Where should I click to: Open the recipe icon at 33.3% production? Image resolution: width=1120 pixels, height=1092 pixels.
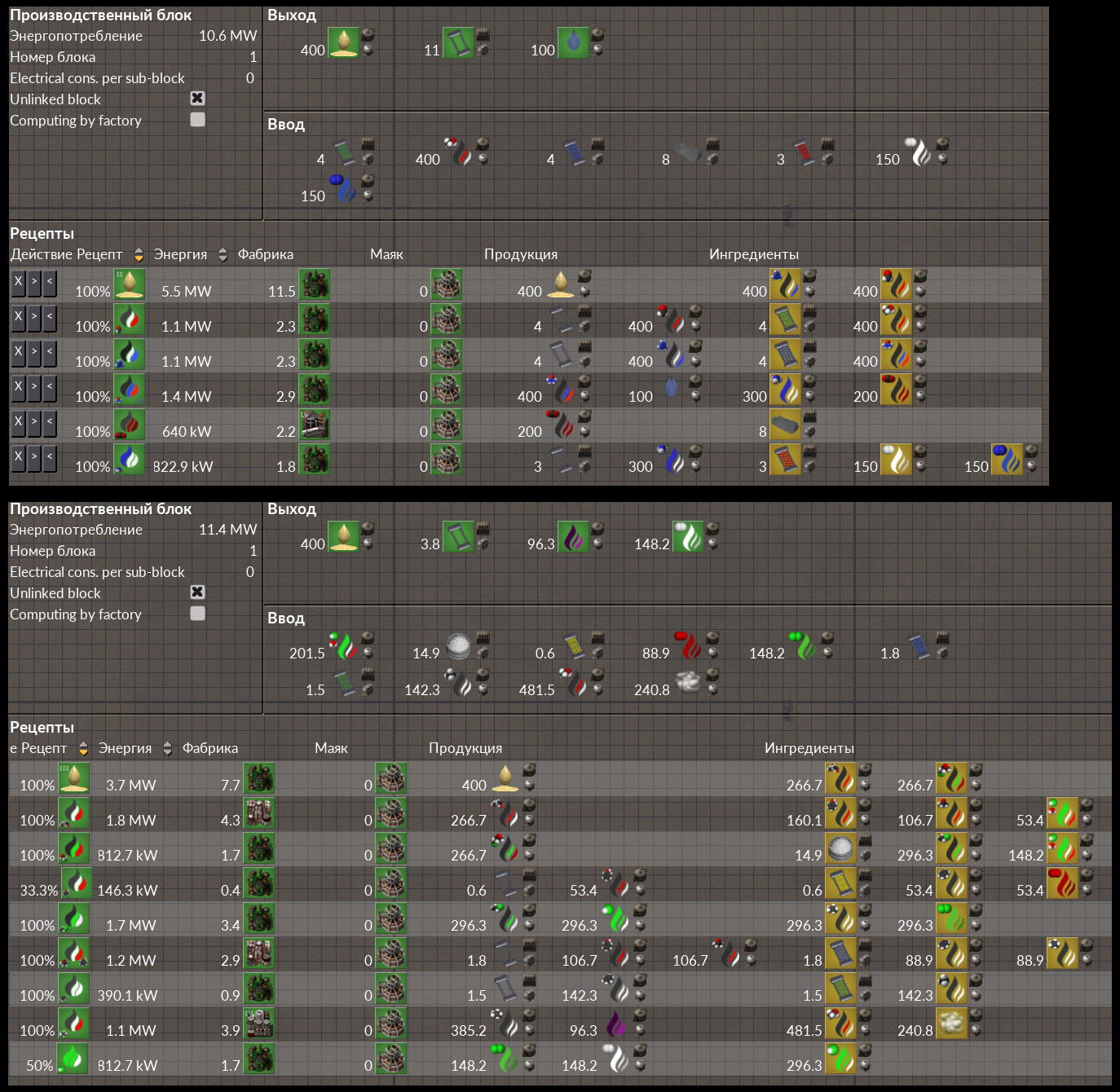tap(77, 883)
